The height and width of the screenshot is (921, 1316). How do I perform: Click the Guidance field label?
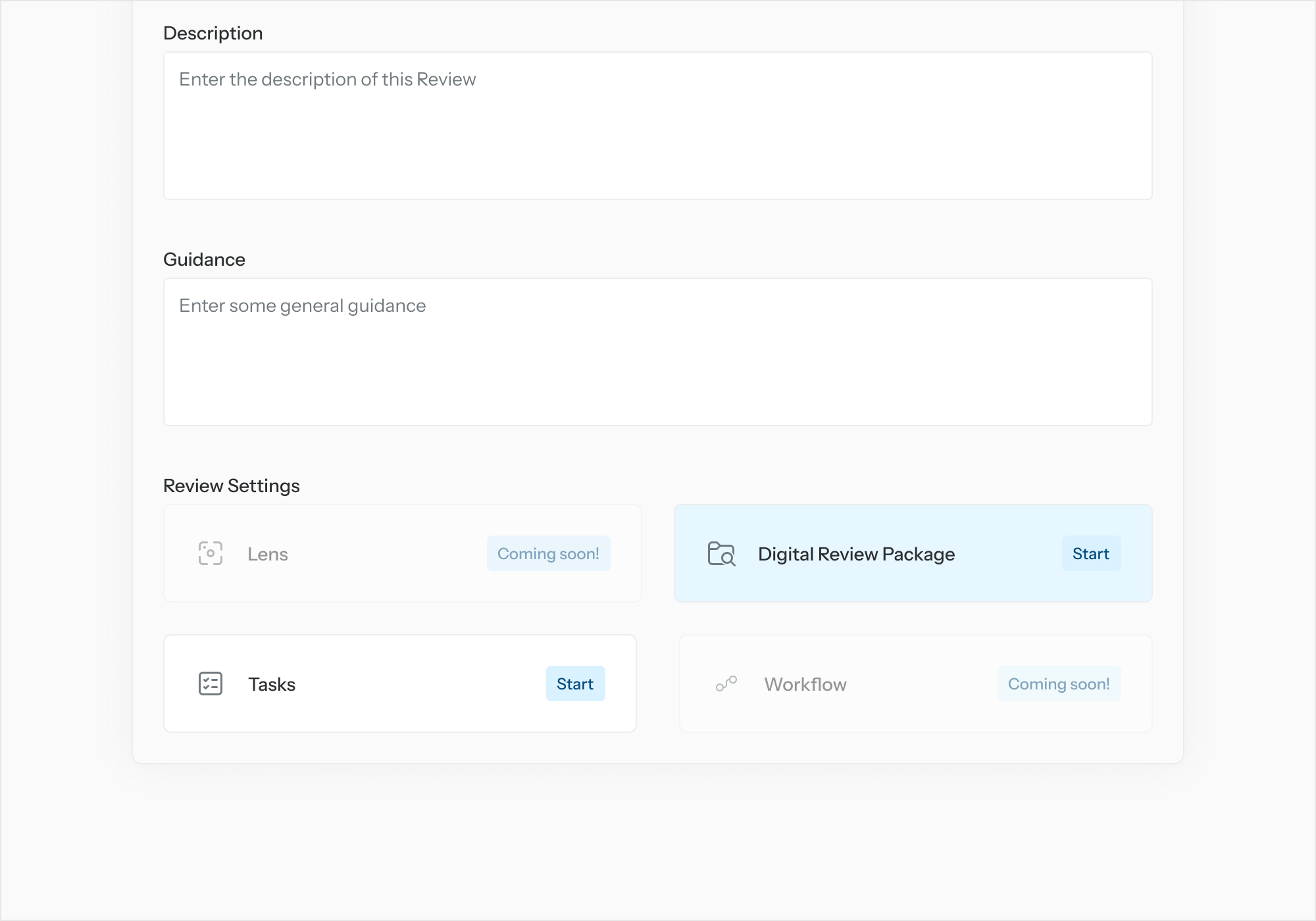pyautogui.click(x=204, y=259)
